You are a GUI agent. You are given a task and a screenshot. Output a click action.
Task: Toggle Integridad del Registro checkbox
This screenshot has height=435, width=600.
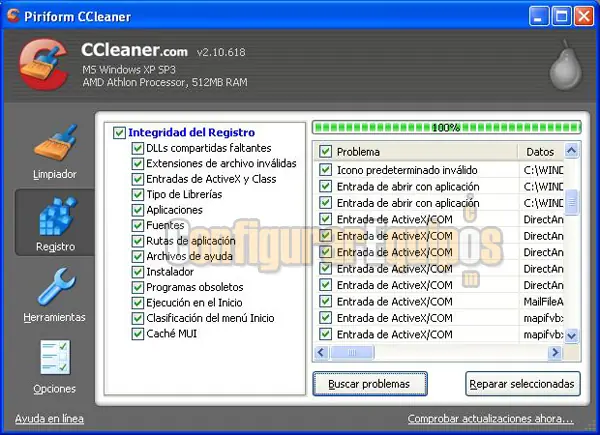[x=119, y=133]
